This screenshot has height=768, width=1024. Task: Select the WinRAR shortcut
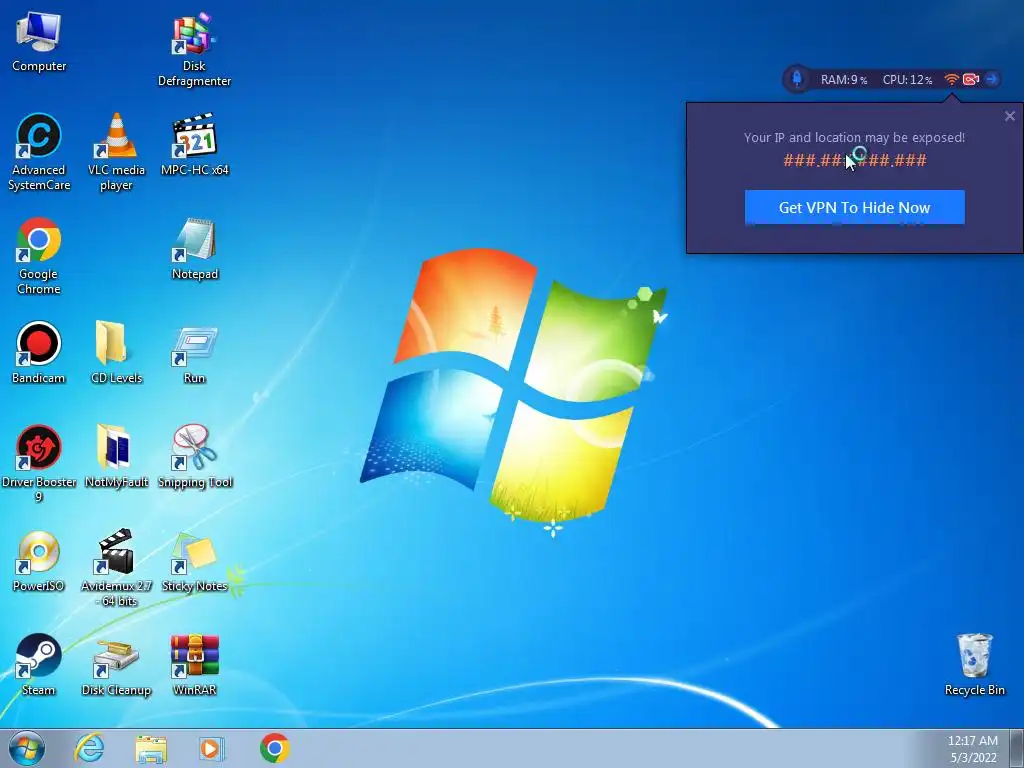195,664
